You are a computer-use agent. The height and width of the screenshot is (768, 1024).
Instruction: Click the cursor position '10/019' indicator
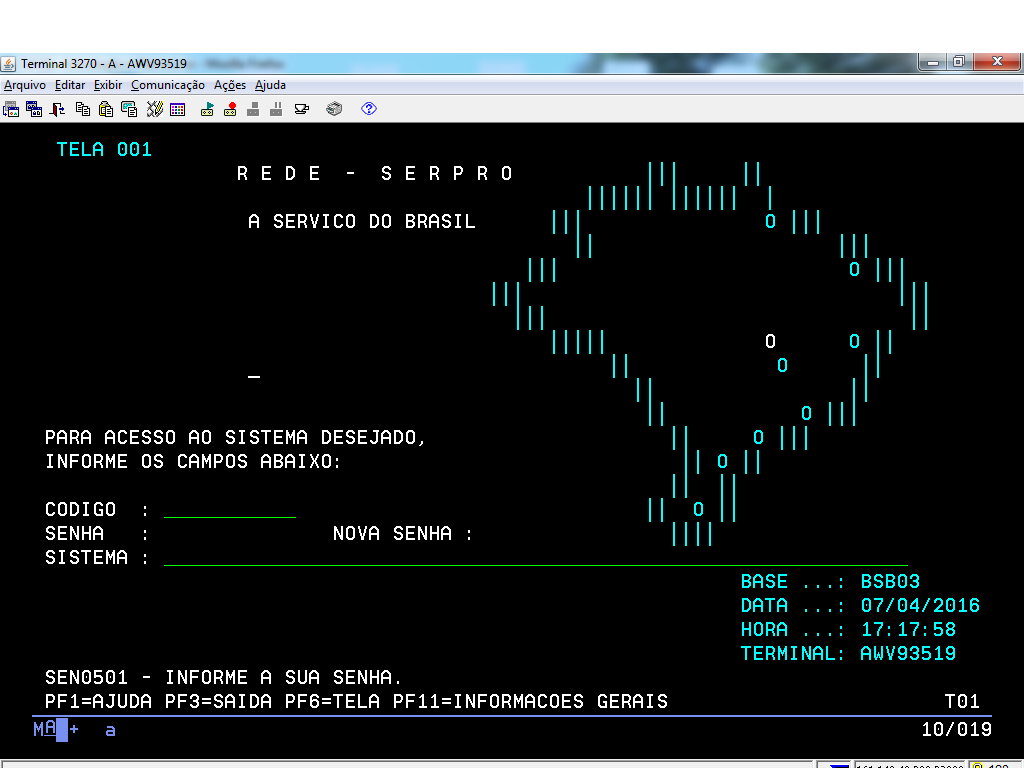956,729
